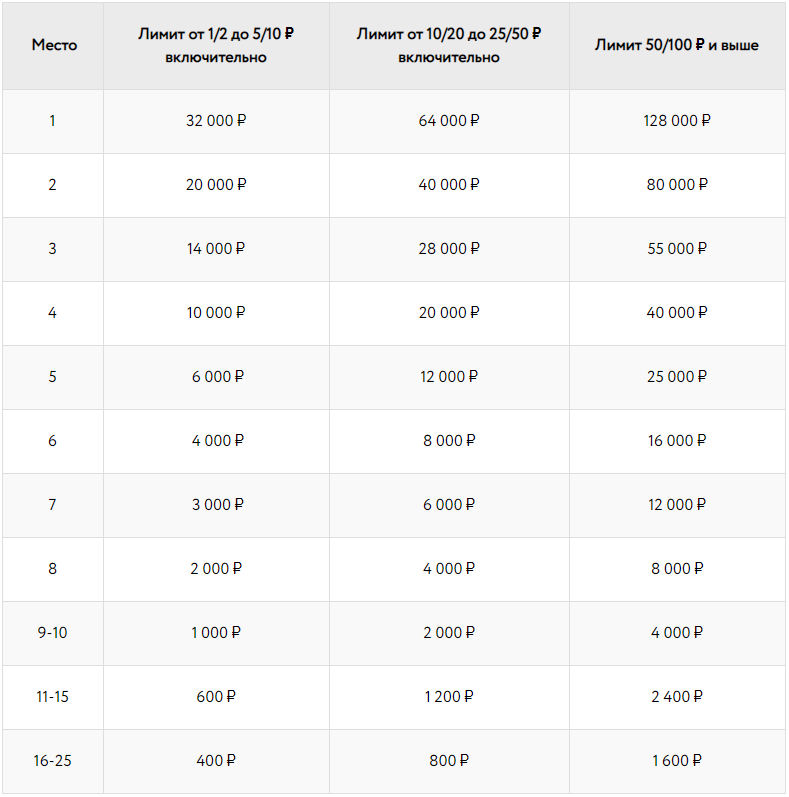Select the "Лимит 50/100 ₽ и выше" header
This screenshot has width=789, height=797.
677,46
